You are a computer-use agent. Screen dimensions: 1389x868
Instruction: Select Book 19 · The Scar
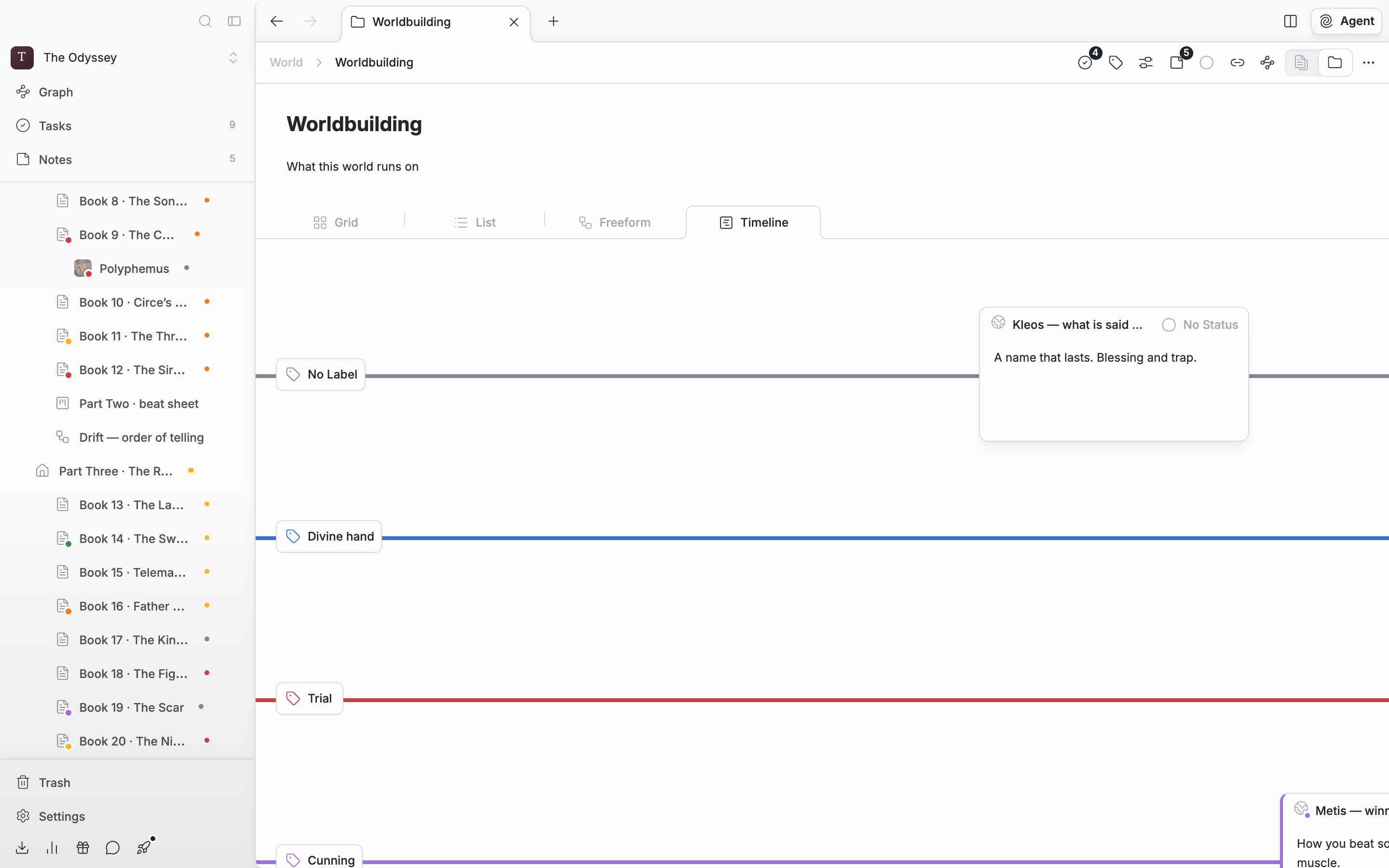click(x=132, y=707)
